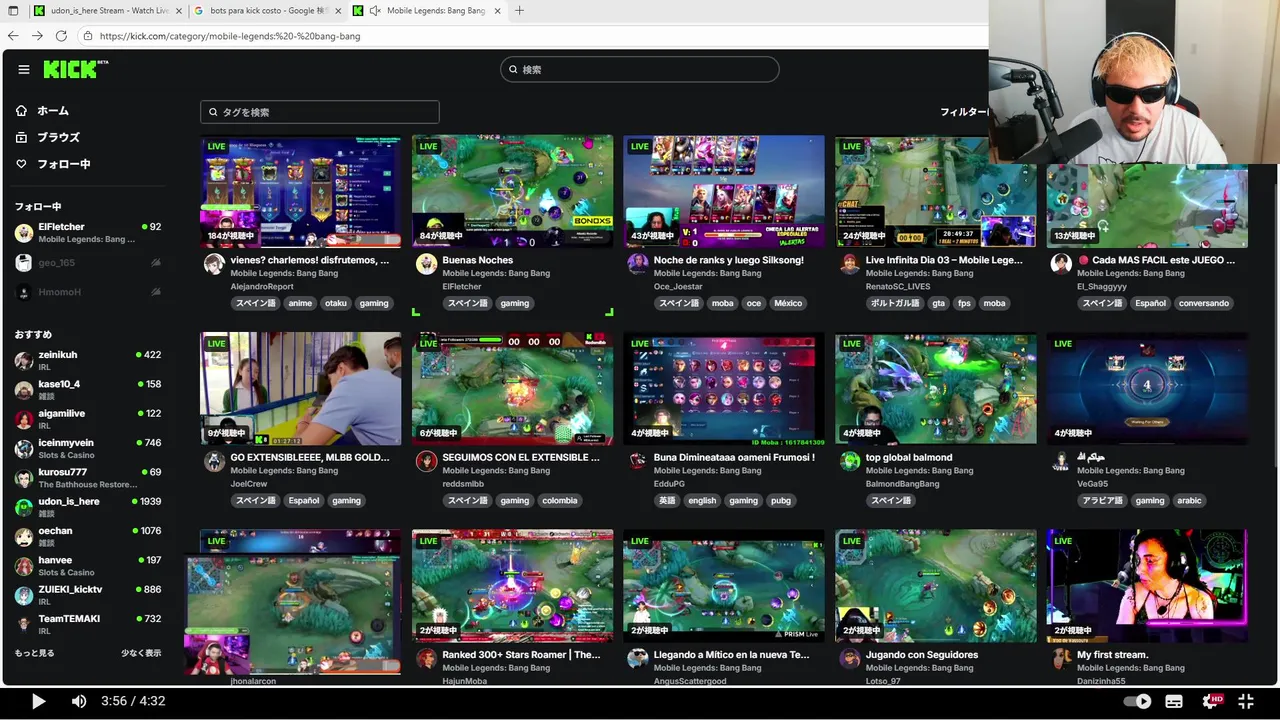Open the El_Shaggyyy channel avatar

(x=1061, y=264)
